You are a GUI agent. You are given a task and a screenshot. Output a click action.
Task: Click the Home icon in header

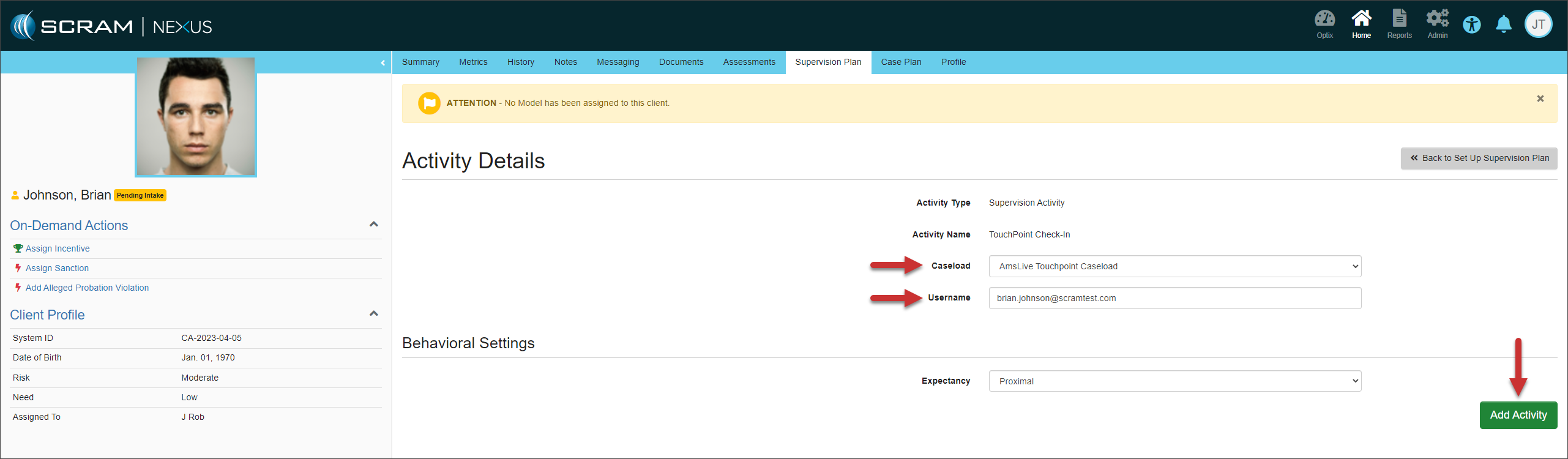pos(1361,24)
